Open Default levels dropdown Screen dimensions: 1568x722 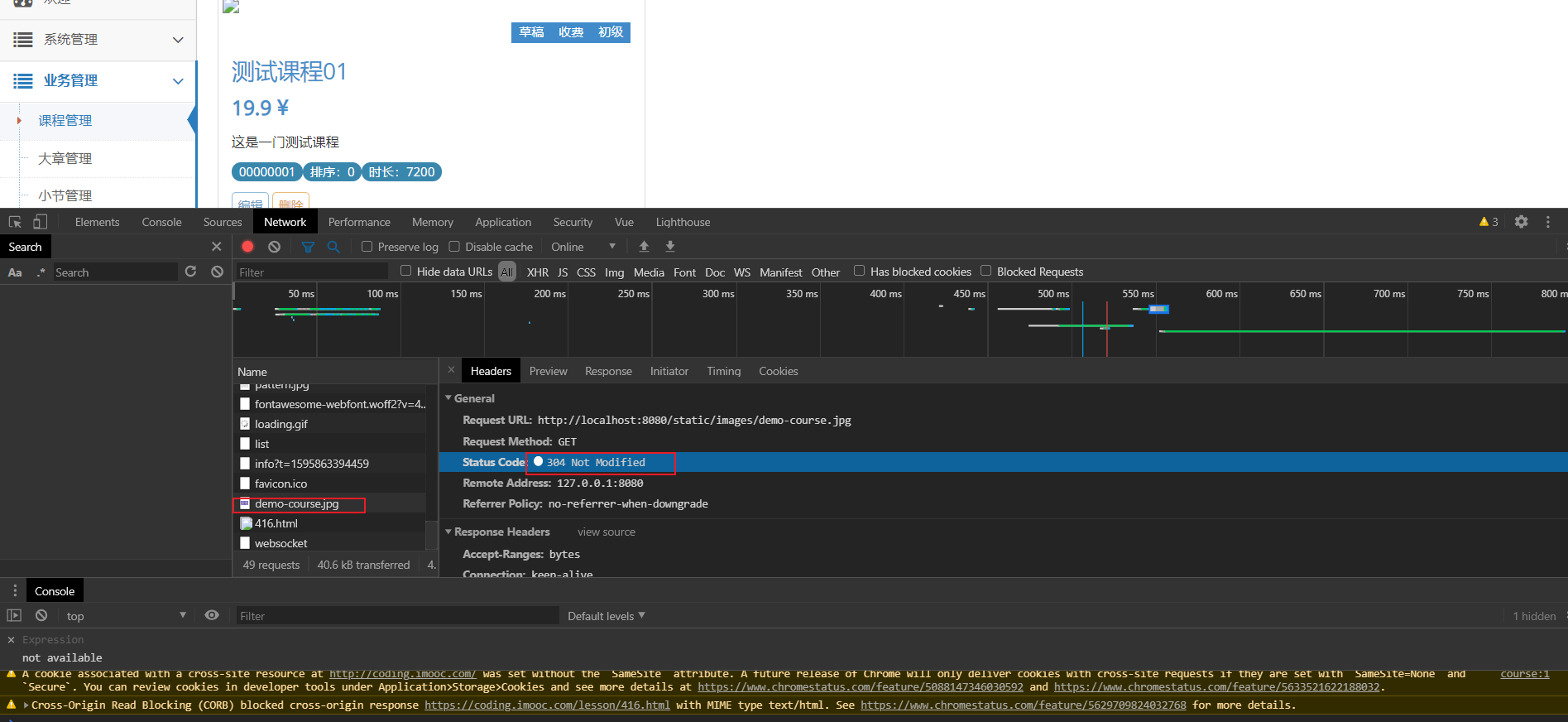tap(607, 616)
